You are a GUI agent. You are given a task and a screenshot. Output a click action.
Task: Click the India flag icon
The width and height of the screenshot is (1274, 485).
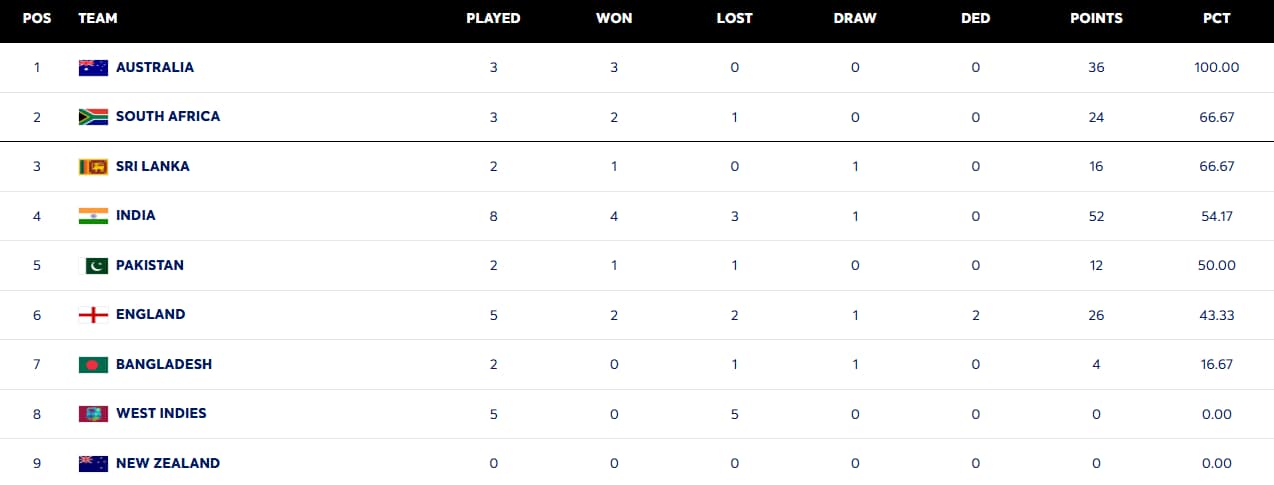click(93, 216)
